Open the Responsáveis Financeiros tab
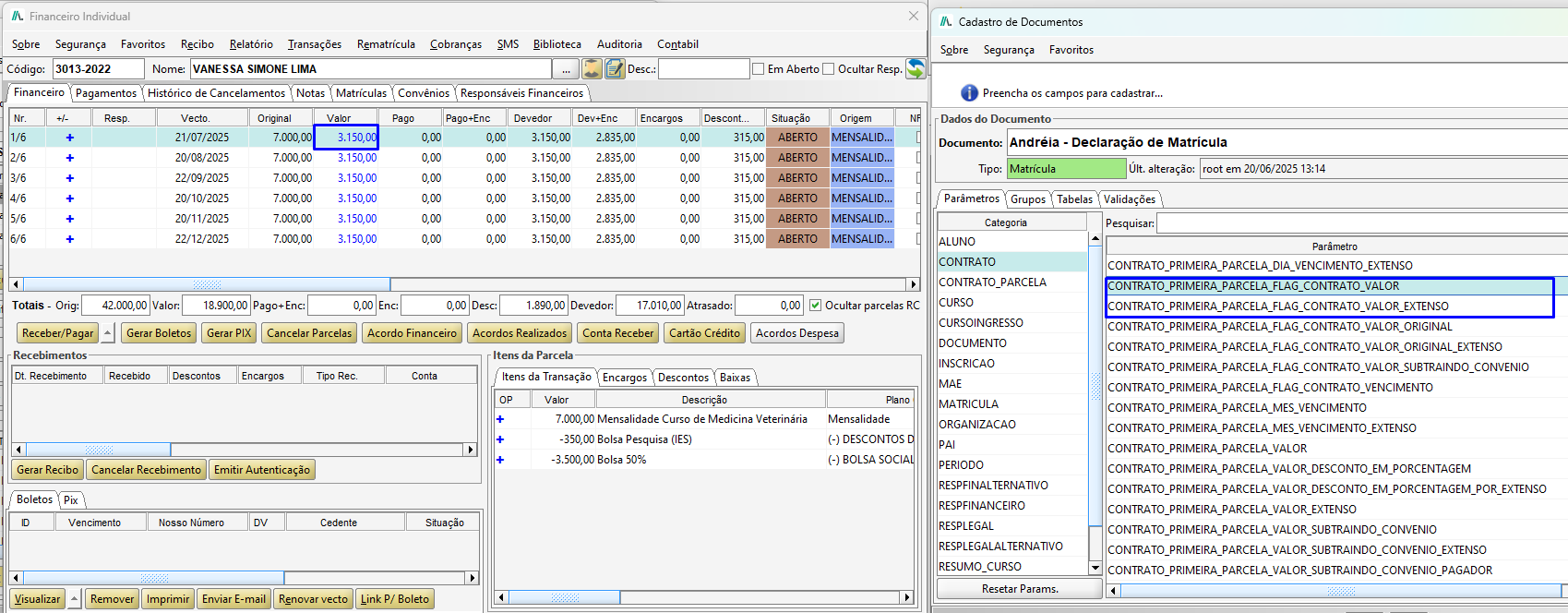This screenshot has height=613, width=1568. pos(522,93)
